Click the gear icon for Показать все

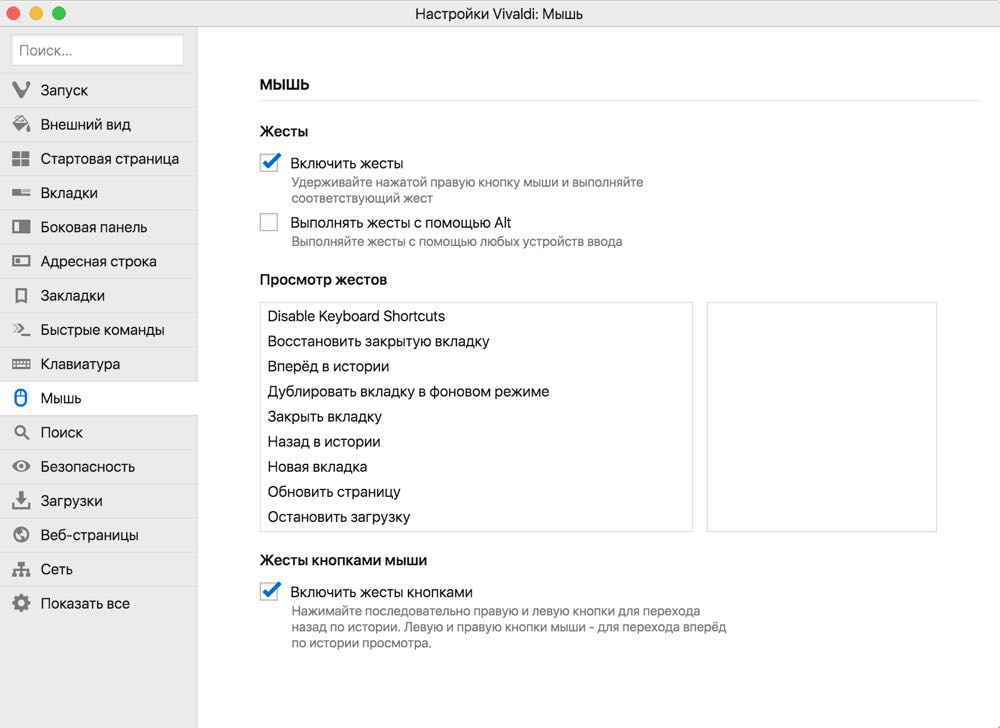tap(21, 603)
